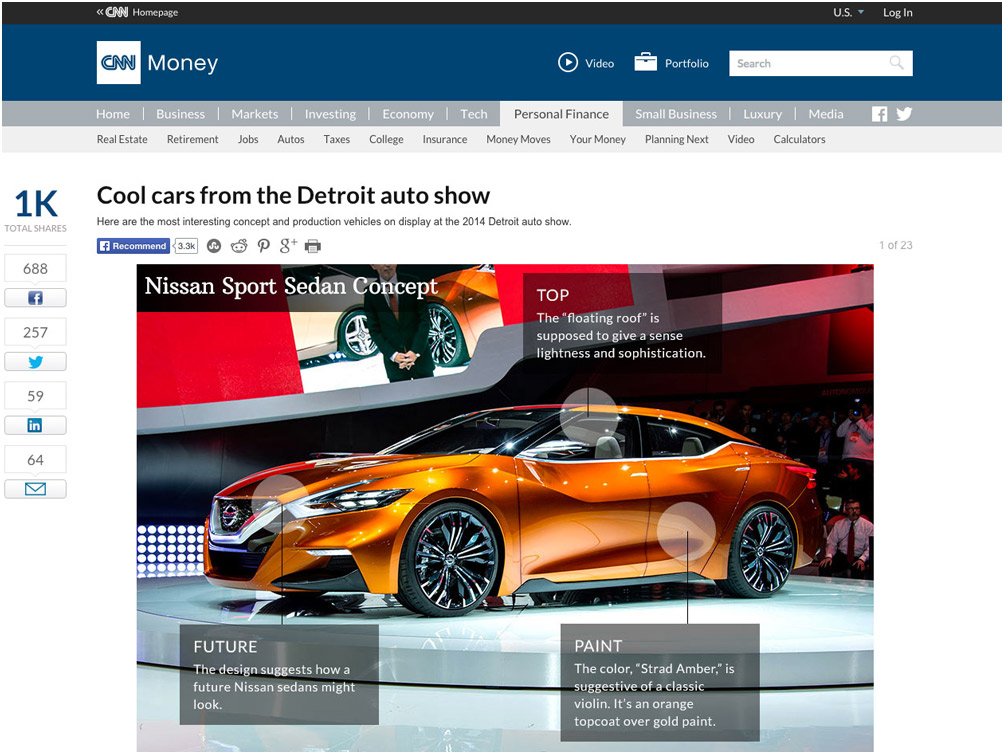The height and width of the screenshot is (755, 1005).
Task: Open the Personal Finance tab
Action: [561, 114]
